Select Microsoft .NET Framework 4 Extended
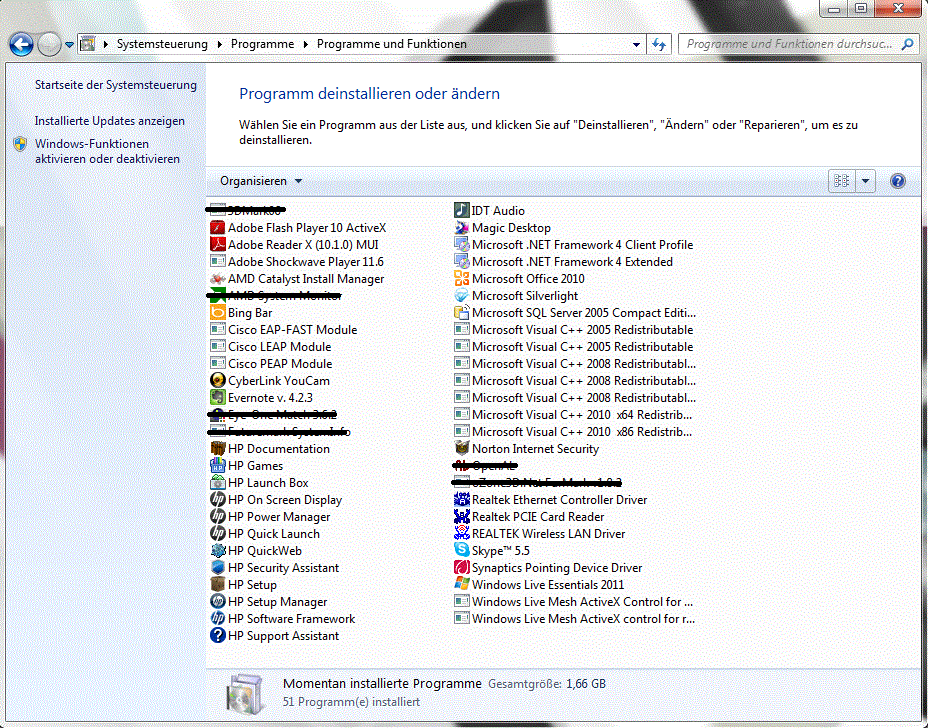928x728 pixels. [x=563, y=262]
